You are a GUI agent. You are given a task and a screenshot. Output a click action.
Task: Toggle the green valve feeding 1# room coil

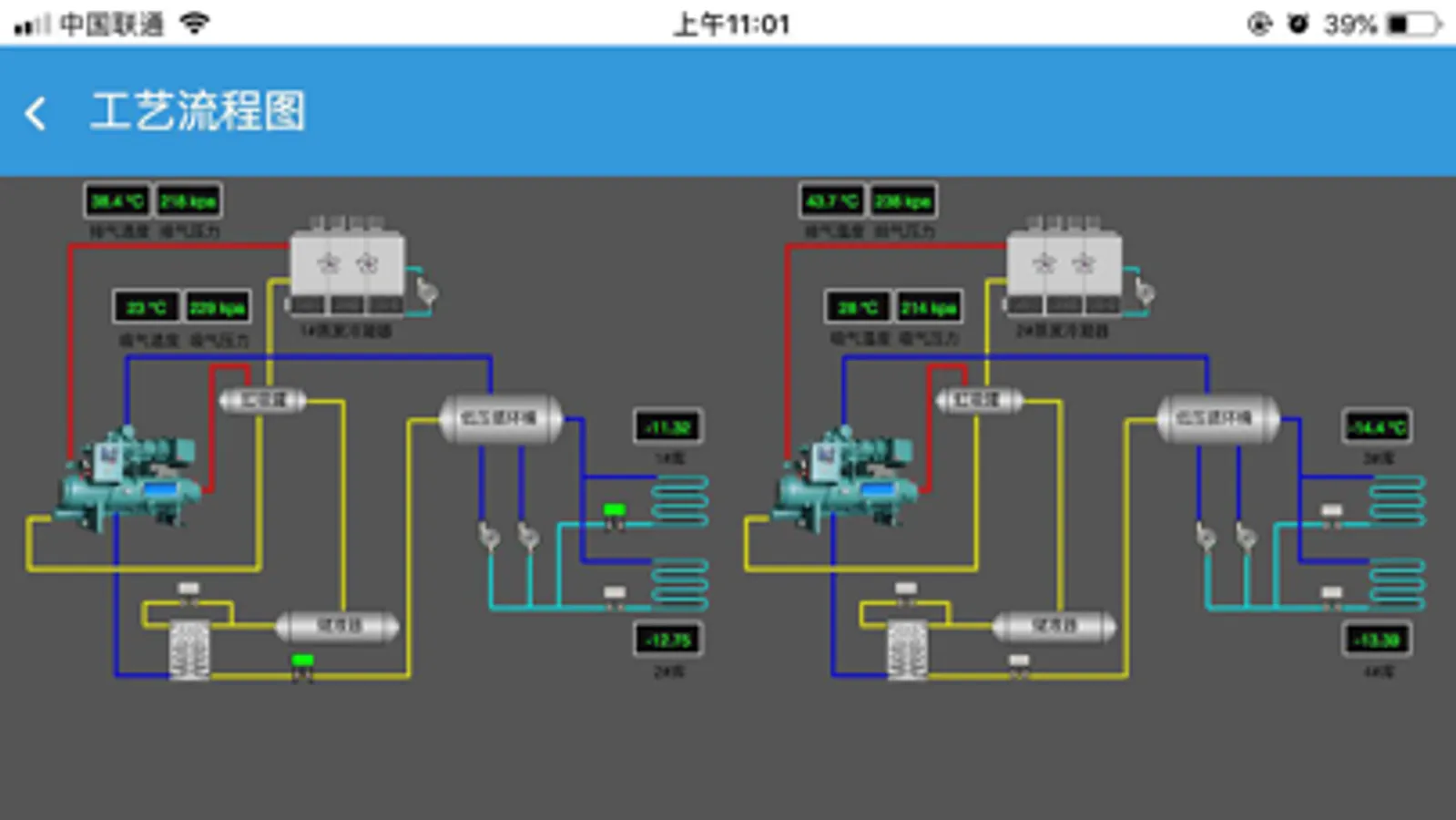[614, 516]
